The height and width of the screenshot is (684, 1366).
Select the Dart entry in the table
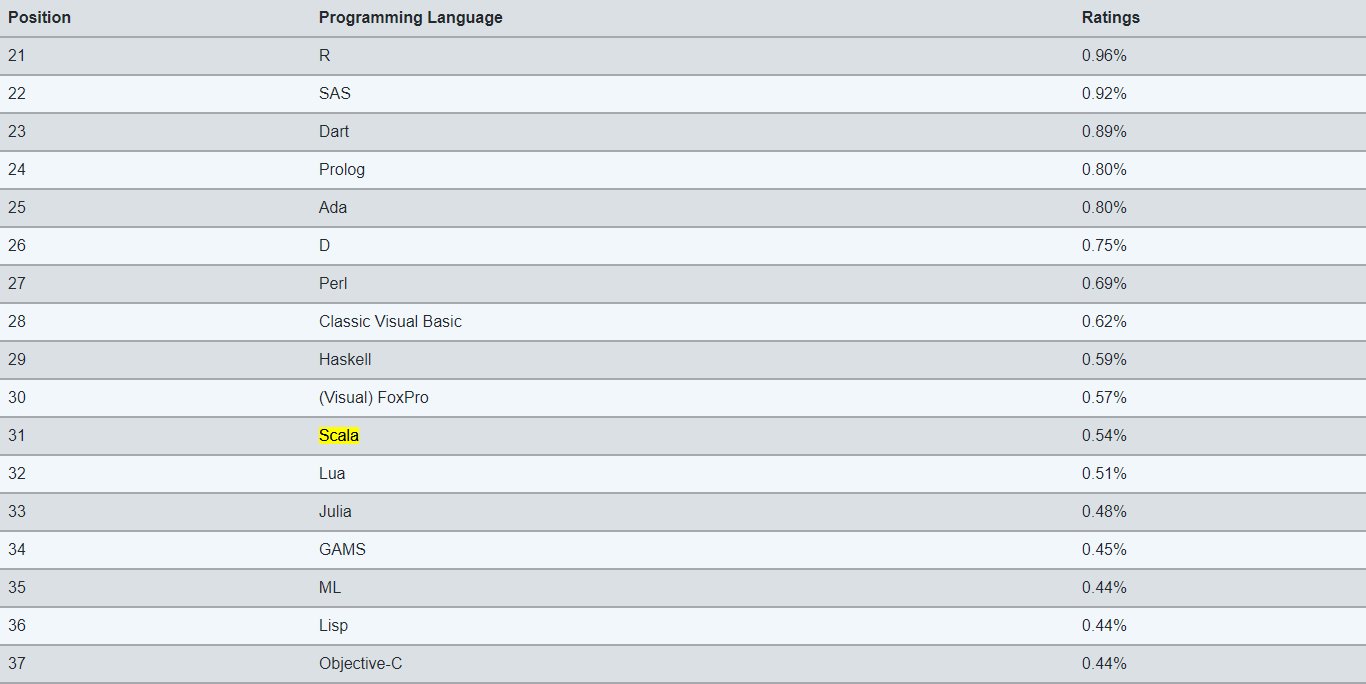point(334,132)
